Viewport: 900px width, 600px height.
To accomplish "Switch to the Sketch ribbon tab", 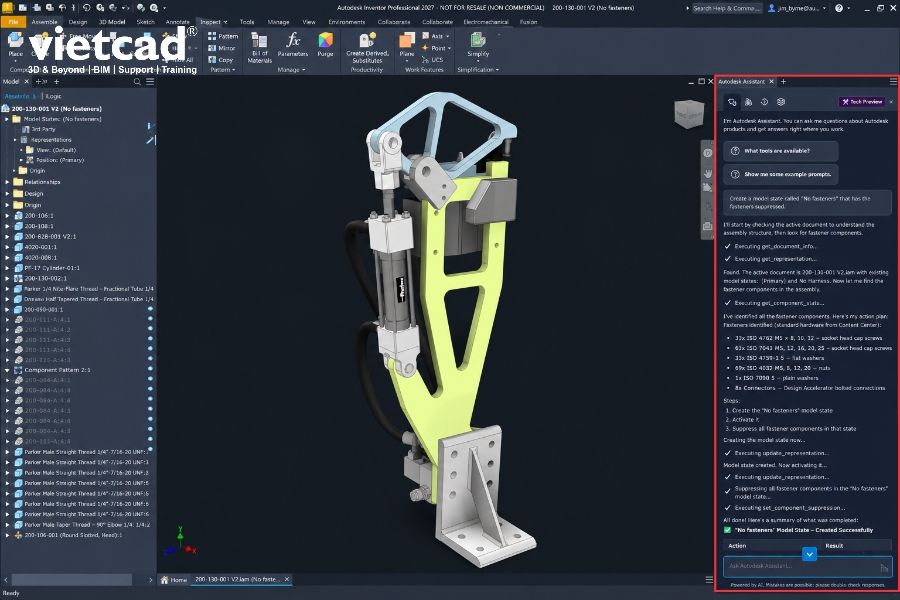I will point(146,22).
